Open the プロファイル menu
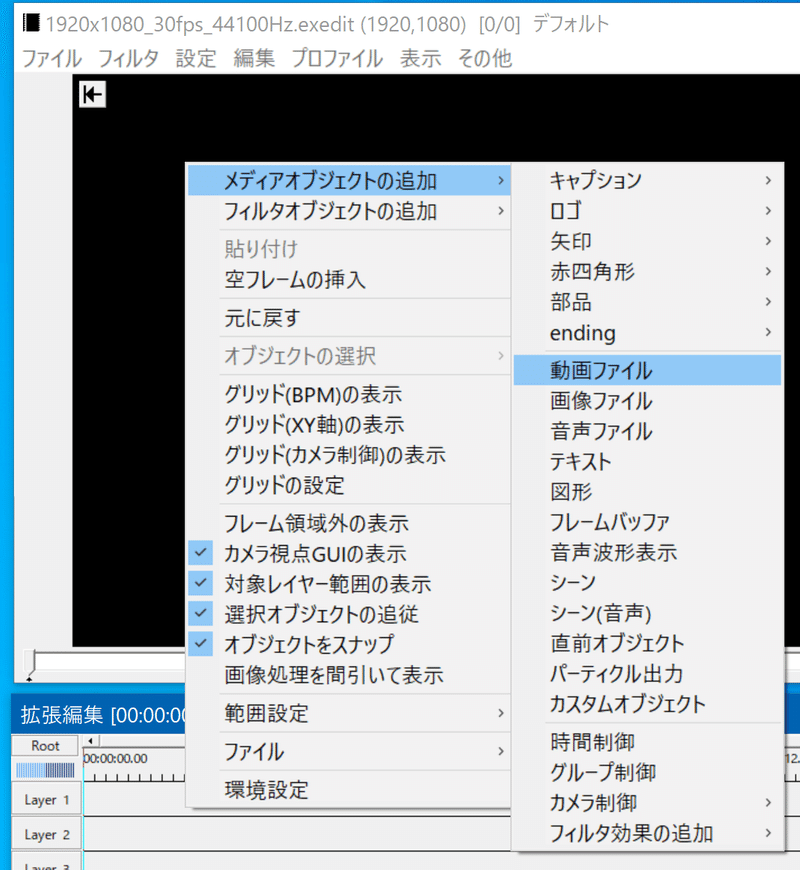The width and height of the screenshot is (800, 870). [x=337, y=58]
